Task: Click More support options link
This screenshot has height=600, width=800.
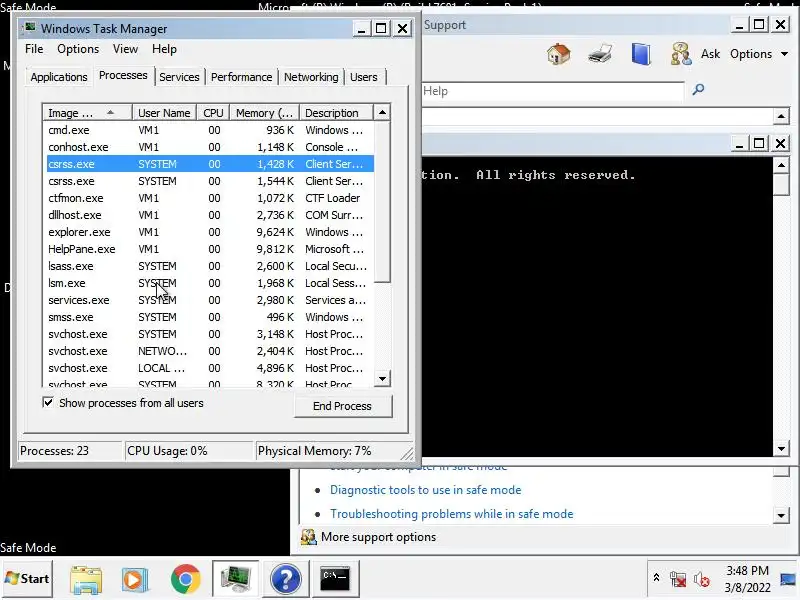Action: pyautogui.click(x=379, y=537)
